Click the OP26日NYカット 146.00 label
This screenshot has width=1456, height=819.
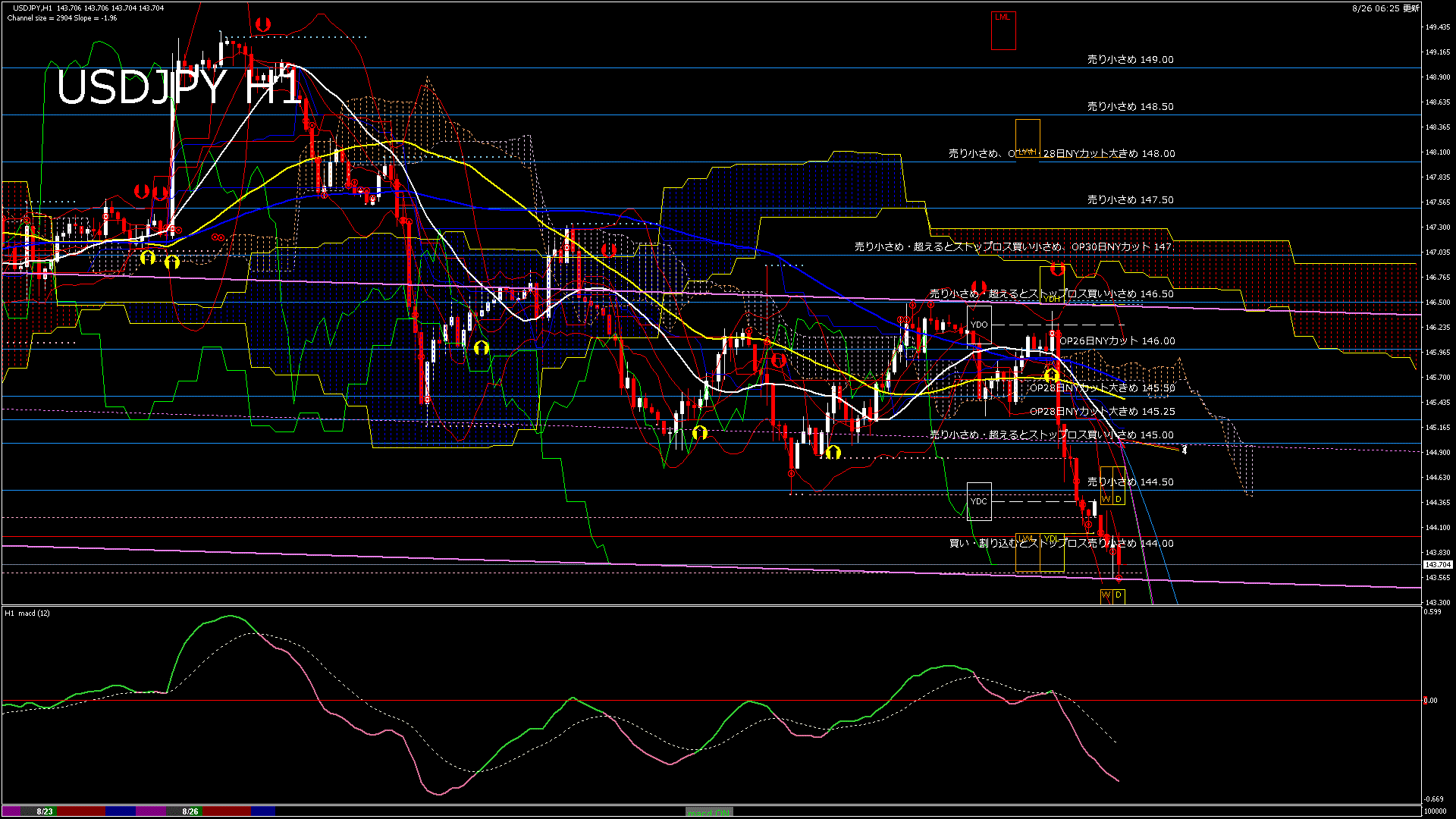click(x=1117, y=340)
